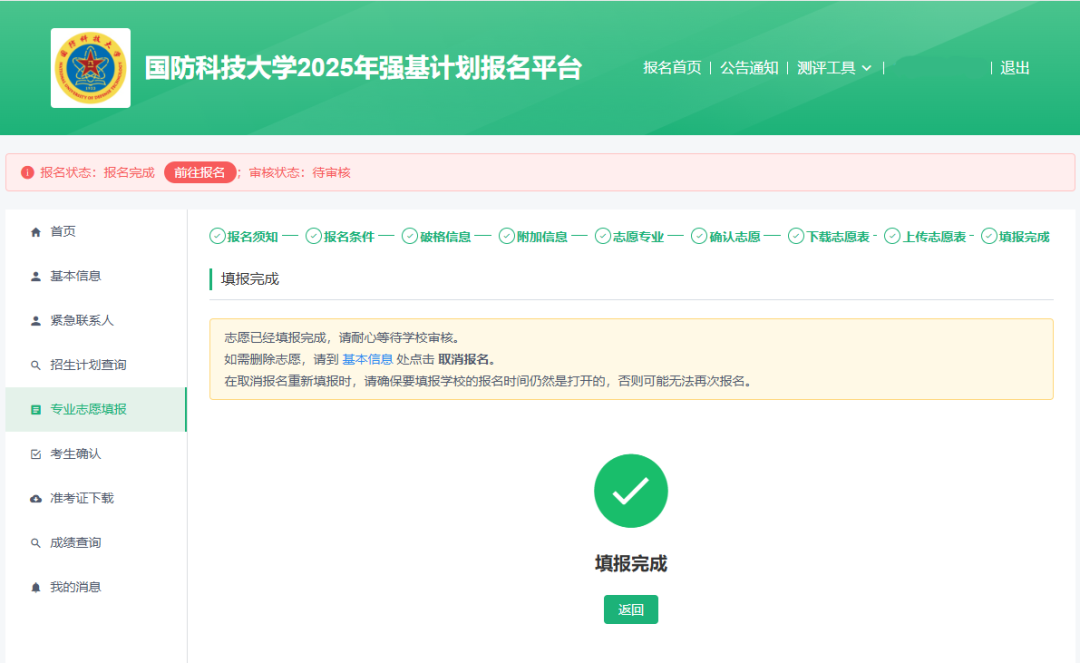Image resolution: width=1080 pixels, height=663 pixels.
Task: Jump to the 上传志愿表 step label
Action: click(x=935, y=237)
